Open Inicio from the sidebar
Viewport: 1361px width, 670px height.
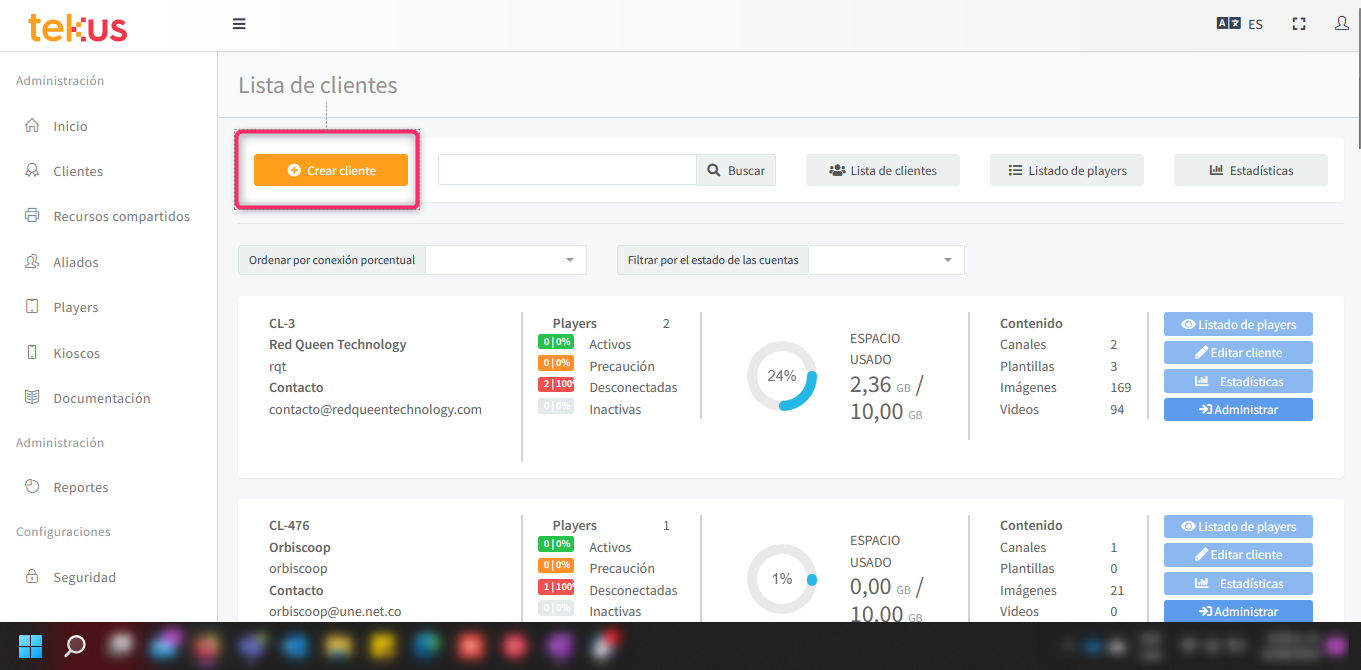coord(70,126)
